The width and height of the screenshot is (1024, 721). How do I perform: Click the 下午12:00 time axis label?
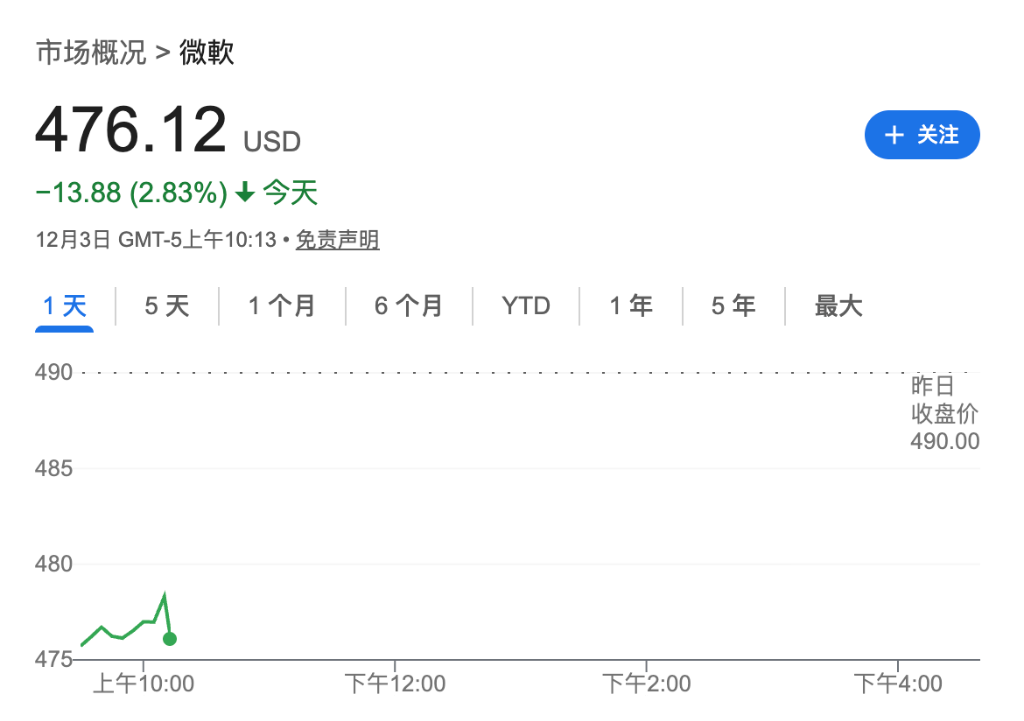pos(395,685)
